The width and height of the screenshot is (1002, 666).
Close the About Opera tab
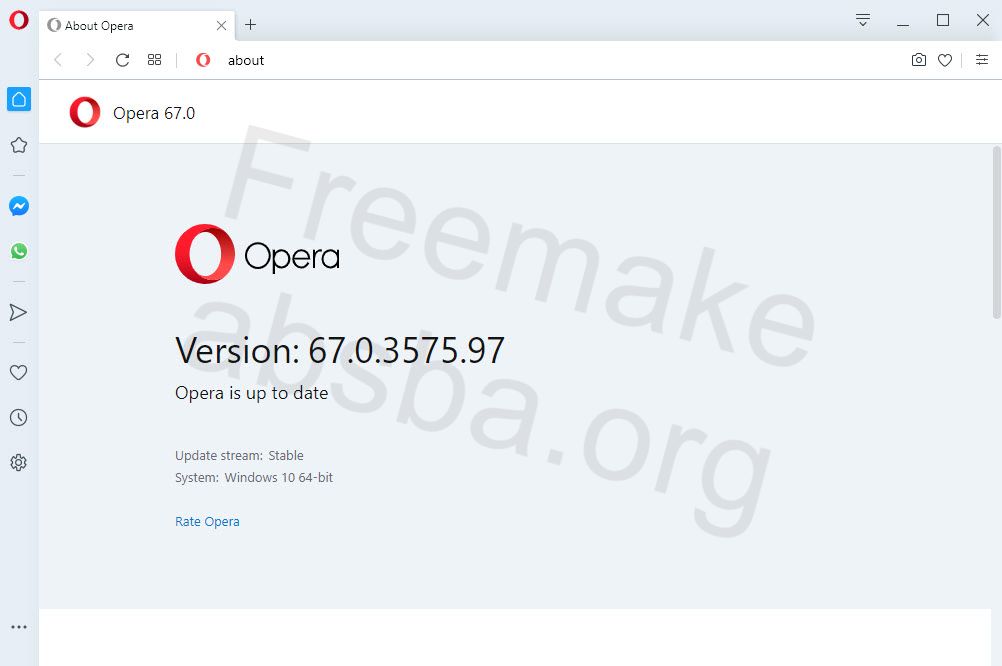pos(221,26)
